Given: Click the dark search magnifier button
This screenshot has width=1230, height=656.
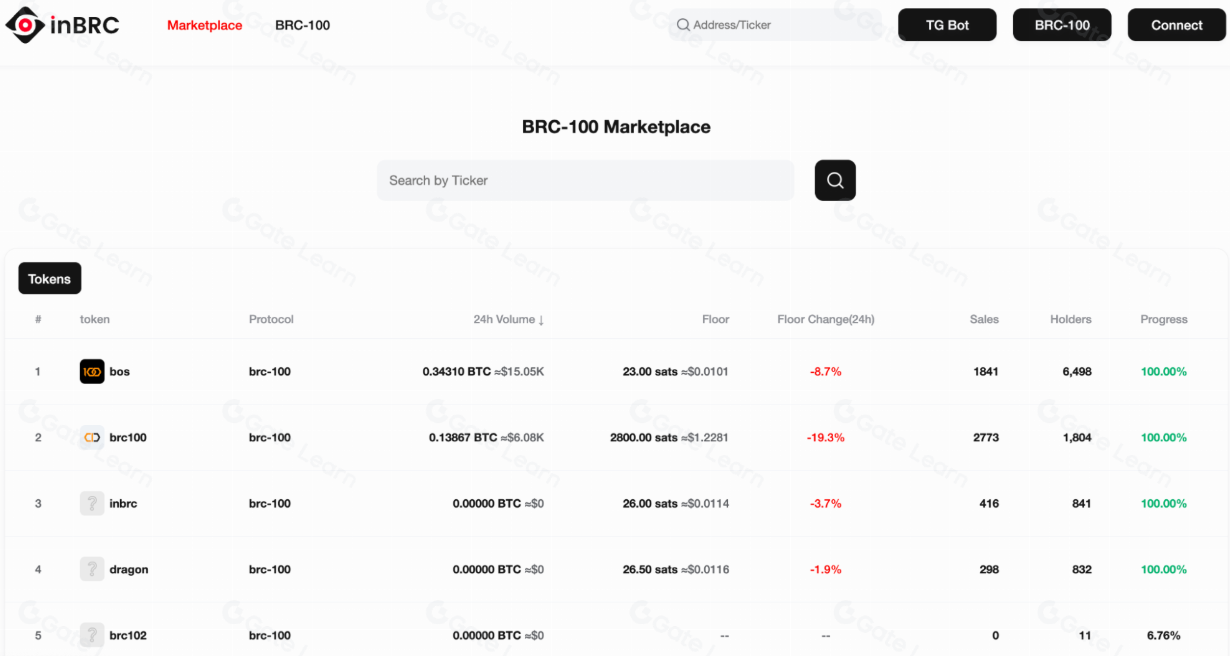Looking at the screenshot, I should 835,181.
